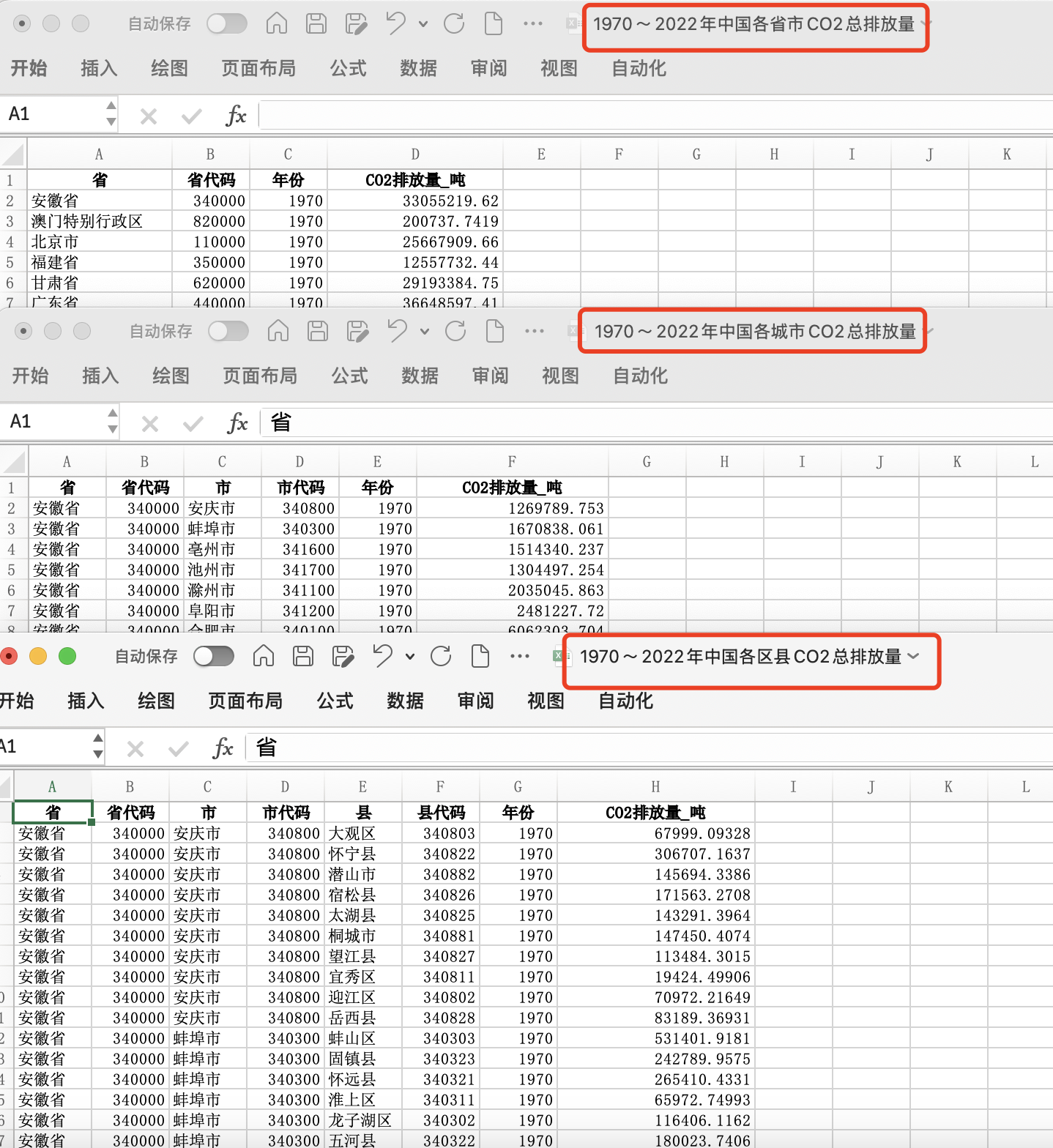Click Redo icon in 各区县 window
The image size is (1053, 1148).
click(441, 657)
